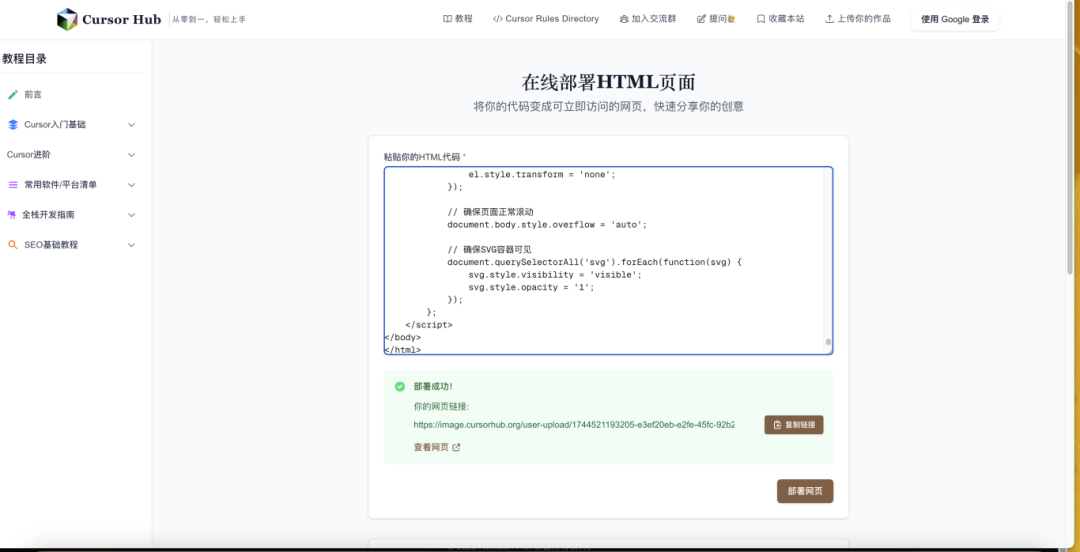Expand the Cursor进阶 section chevron

(x=132, y=155)
